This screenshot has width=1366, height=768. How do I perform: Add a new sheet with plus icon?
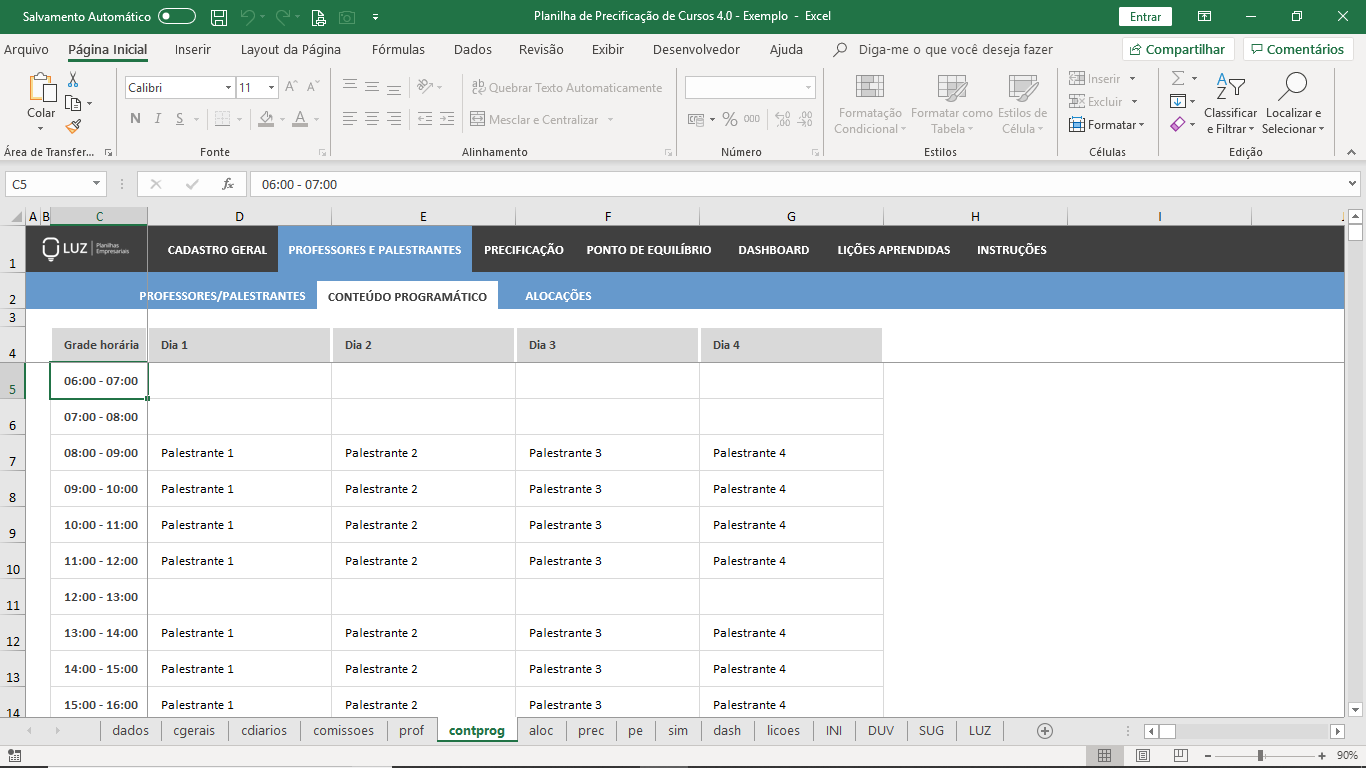(1045, 731)
